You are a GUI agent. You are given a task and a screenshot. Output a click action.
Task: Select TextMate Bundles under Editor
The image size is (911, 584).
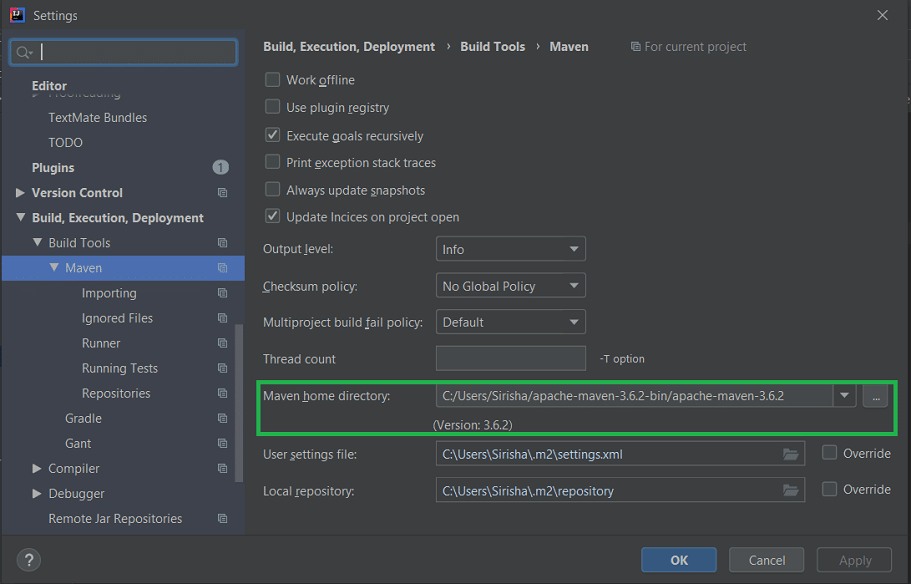[x=98, y=117]
